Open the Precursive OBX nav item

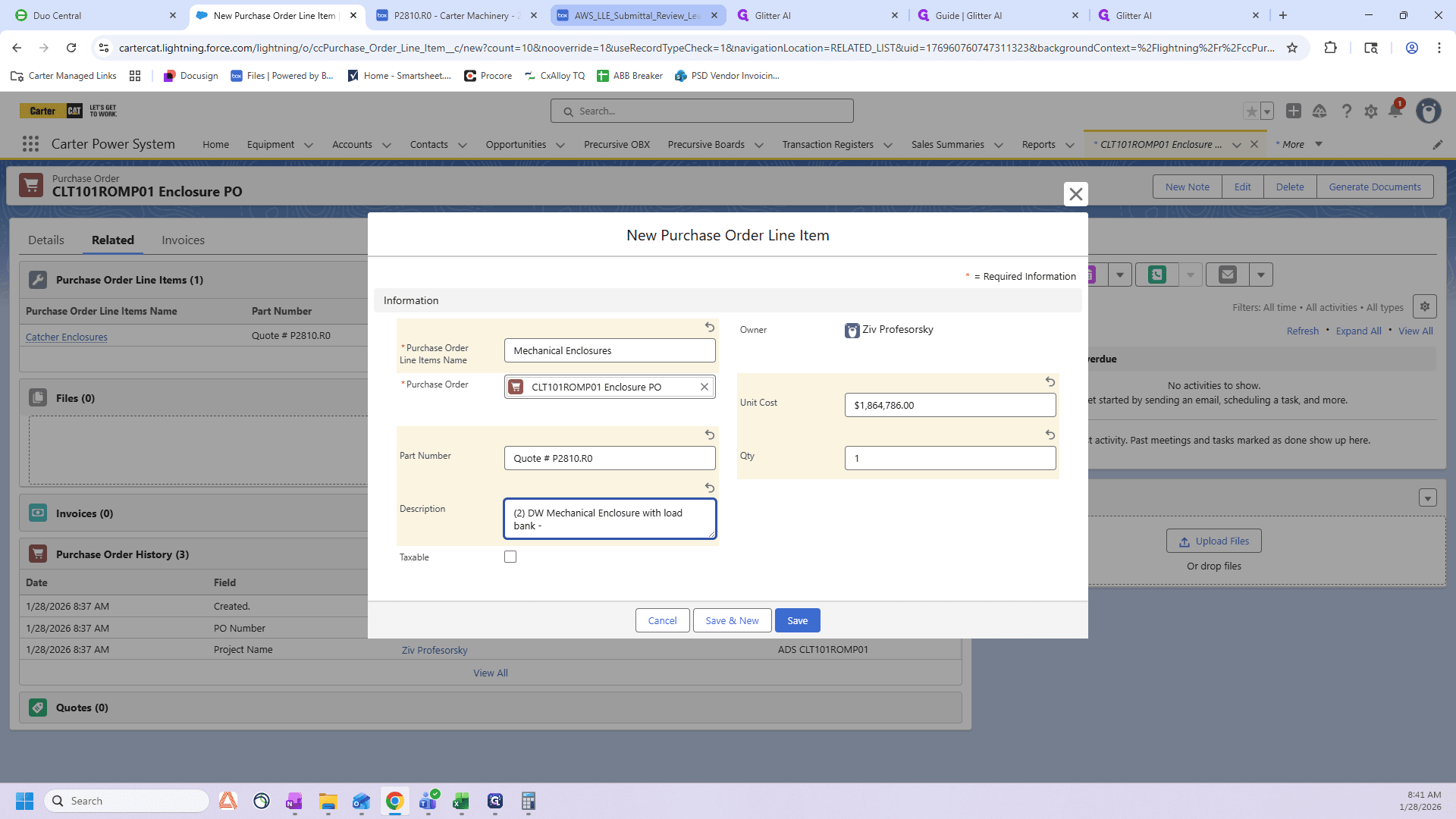[617, 144]
